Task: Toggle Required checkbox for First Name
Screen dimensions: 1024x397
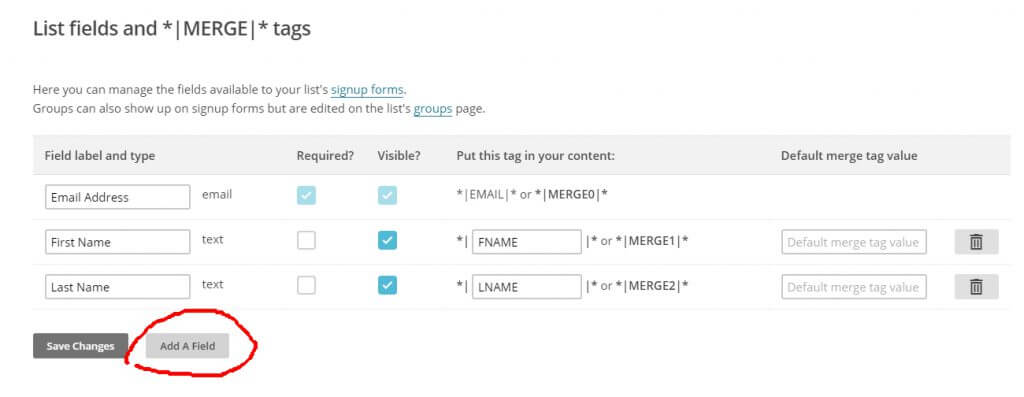Action: pos(306,240)
